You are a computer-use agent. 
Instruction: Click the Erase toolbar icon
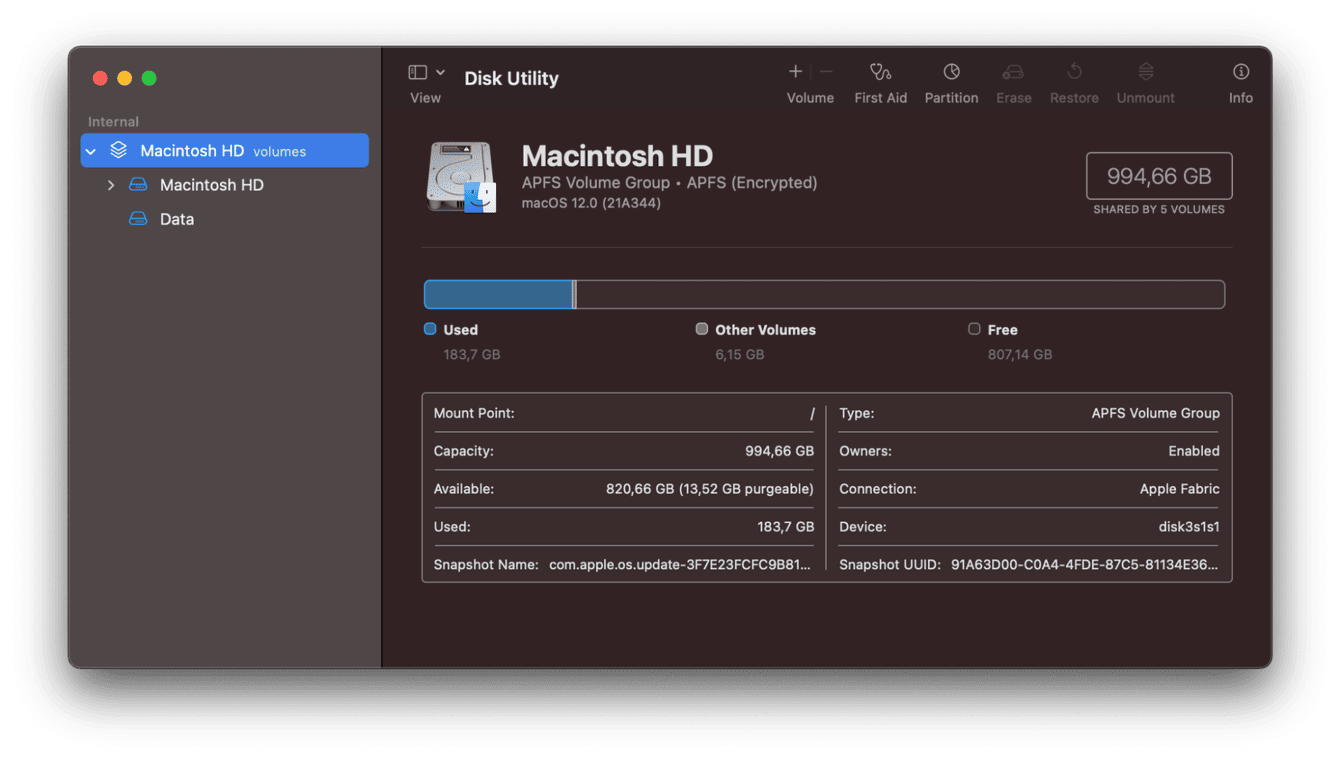[1013, 72]
